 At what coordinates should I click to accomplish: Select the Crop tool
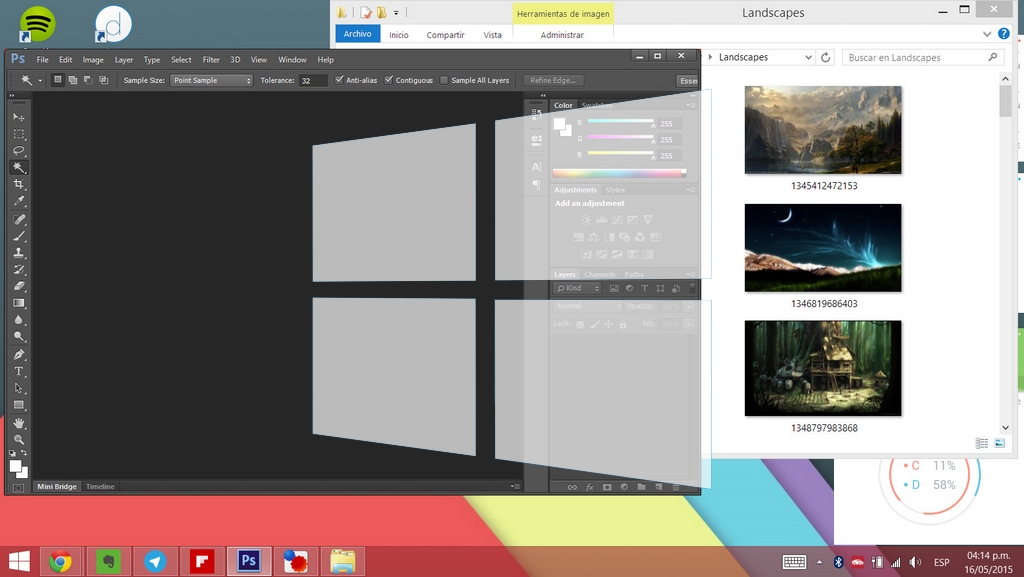click(19, 185)
